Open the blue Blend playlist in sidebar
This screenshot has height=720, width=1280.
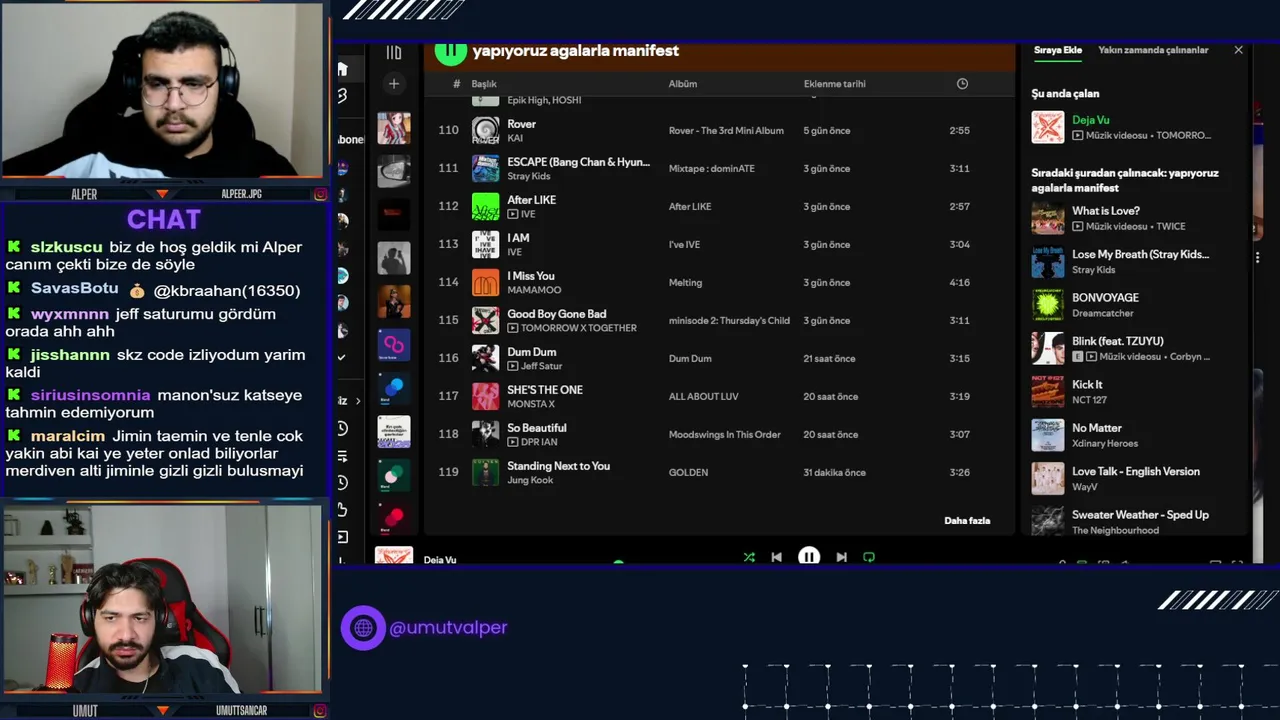coord(394,388)
